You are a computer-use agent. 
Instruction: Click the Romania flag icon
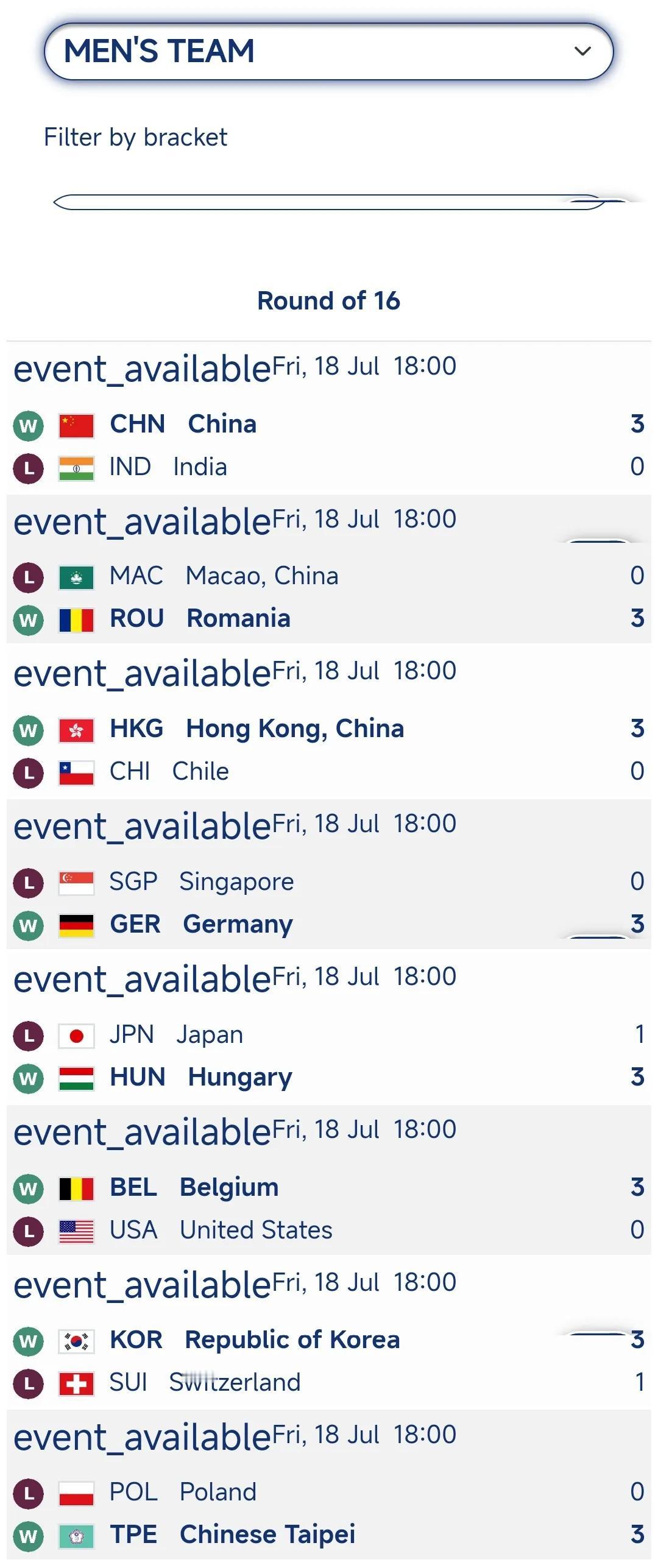point(76,620)
